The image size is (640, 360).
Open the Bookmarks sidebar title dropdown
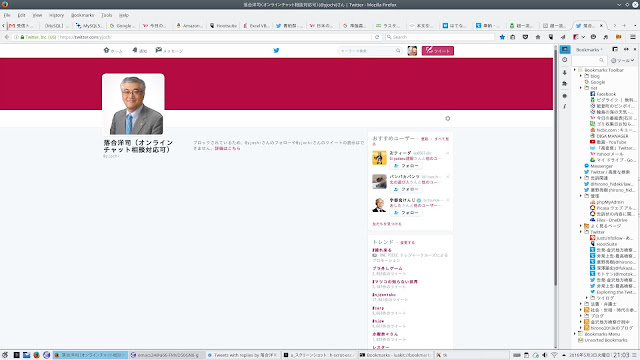(589, 50)
